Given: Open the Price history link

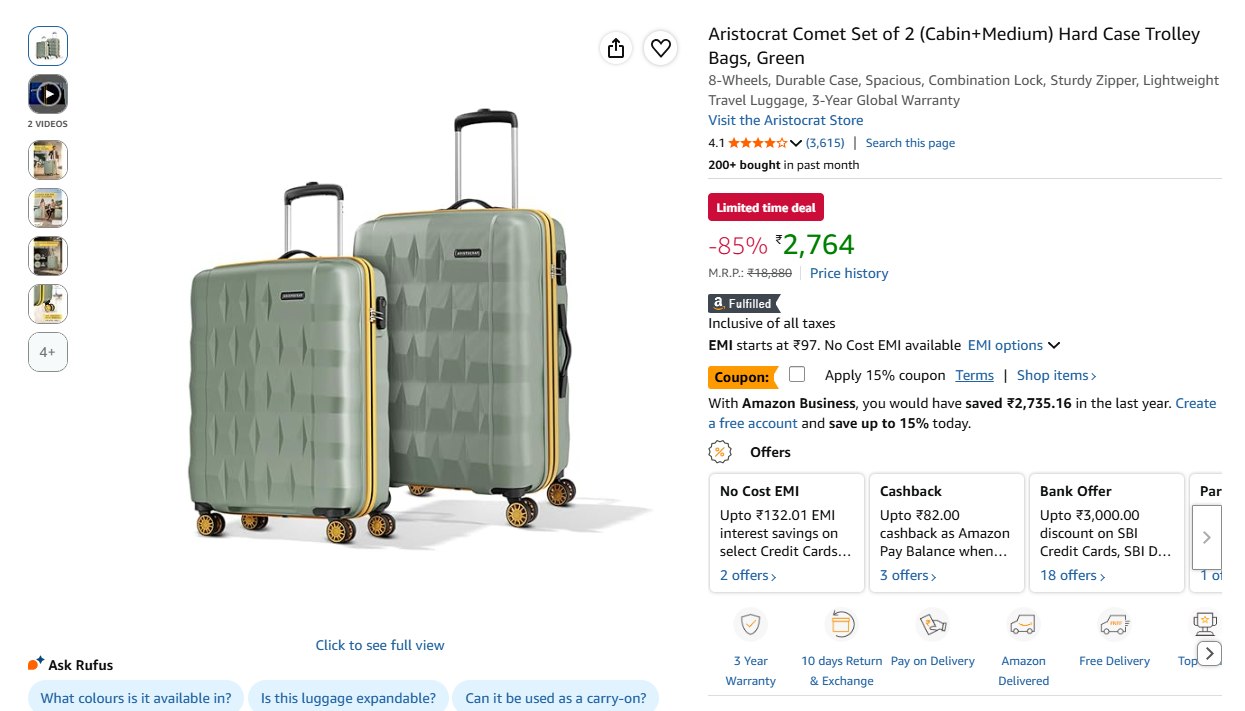Looking at the screenshot, I should click(x=849, y=273).
